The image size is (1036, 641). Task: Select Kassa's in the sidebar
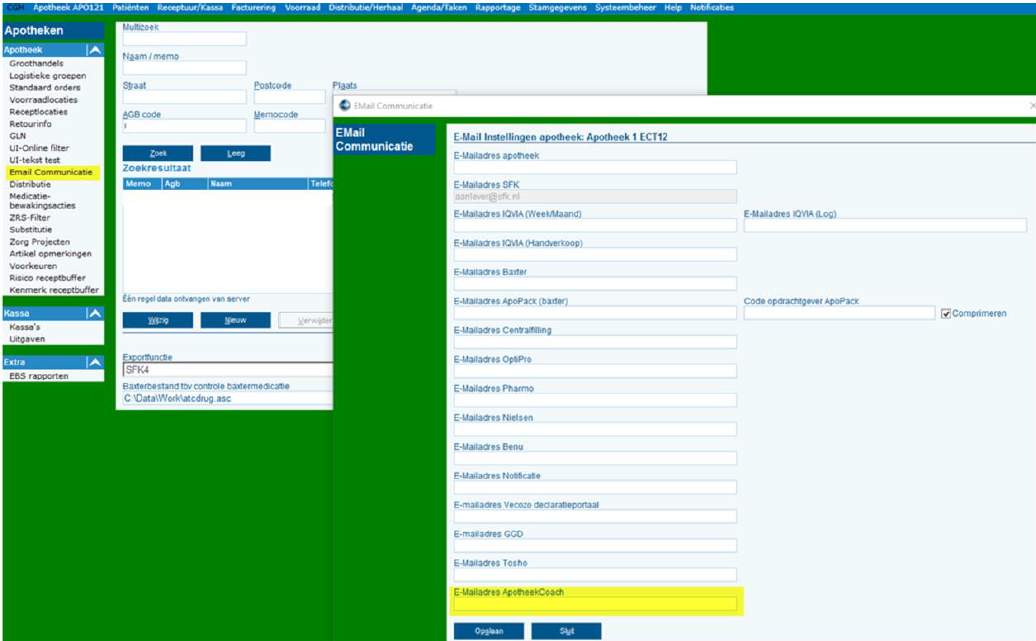(x=24, y=327)
